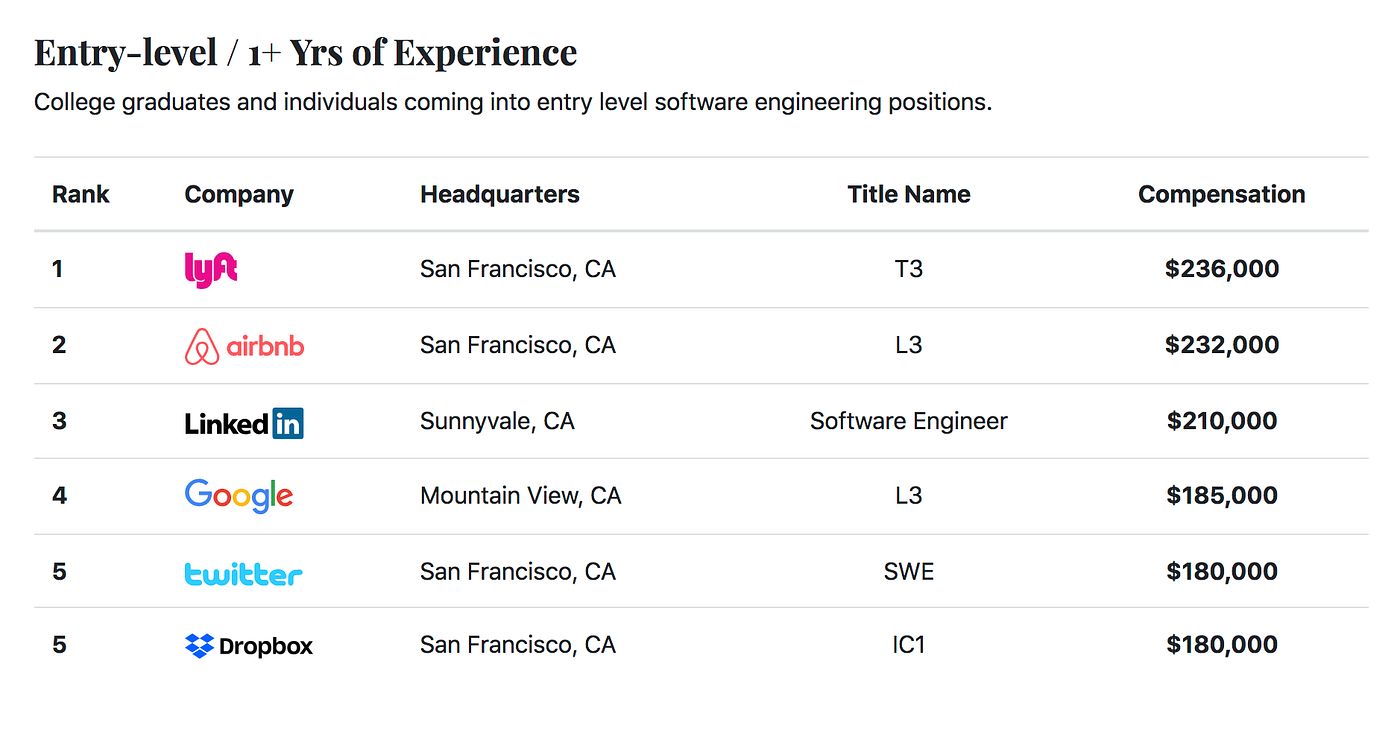Click the Lyft logo
This screenshot has width=1400, height=754.
(x=211, y=270)
